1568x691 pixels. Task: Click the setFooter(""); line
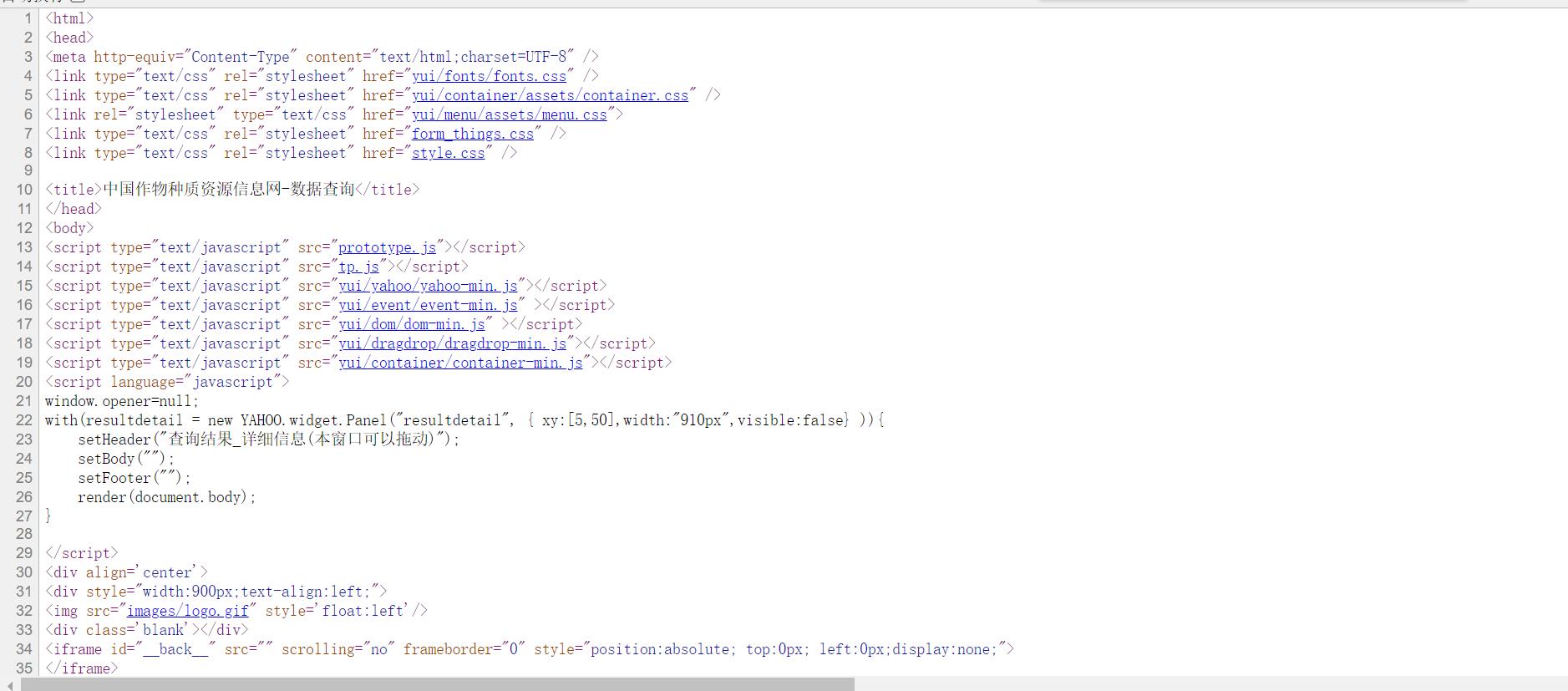click(134, 478)
